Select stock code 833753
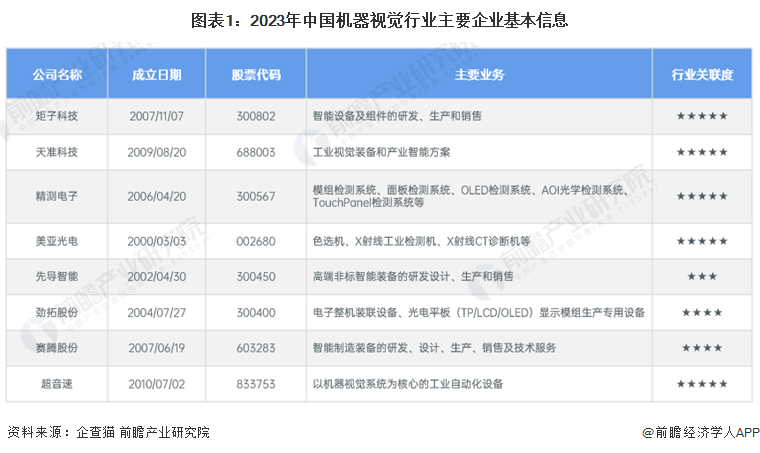This screenshot has height=453, width=760. 256,384
